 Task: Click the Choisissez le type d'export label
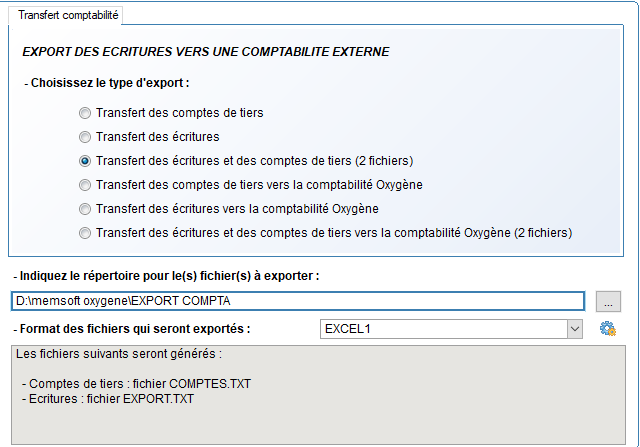[x=107, y=83]
